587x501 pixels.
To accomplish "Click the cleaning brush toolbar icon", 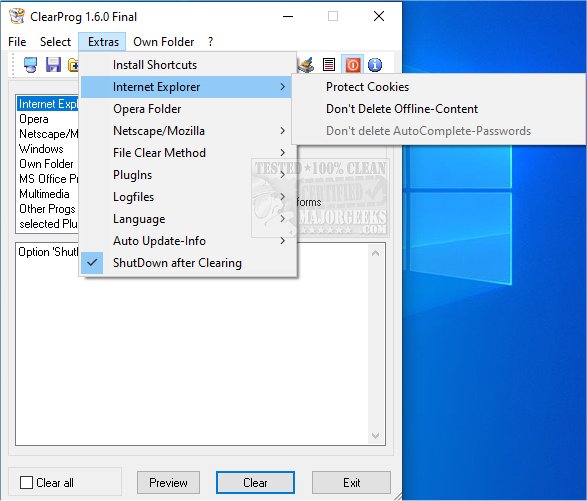I will pos(306,65).
